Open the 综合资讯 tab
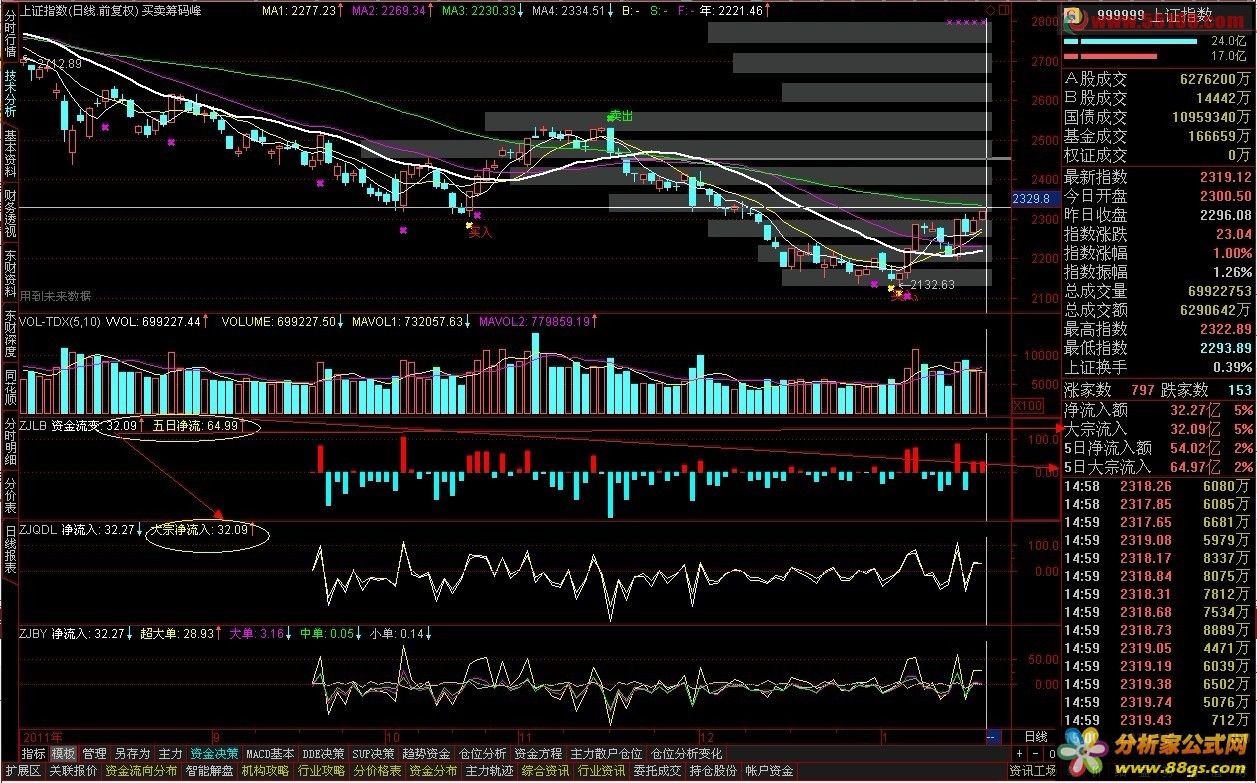This screenshot has height=783, width=1257. point(546,771)
